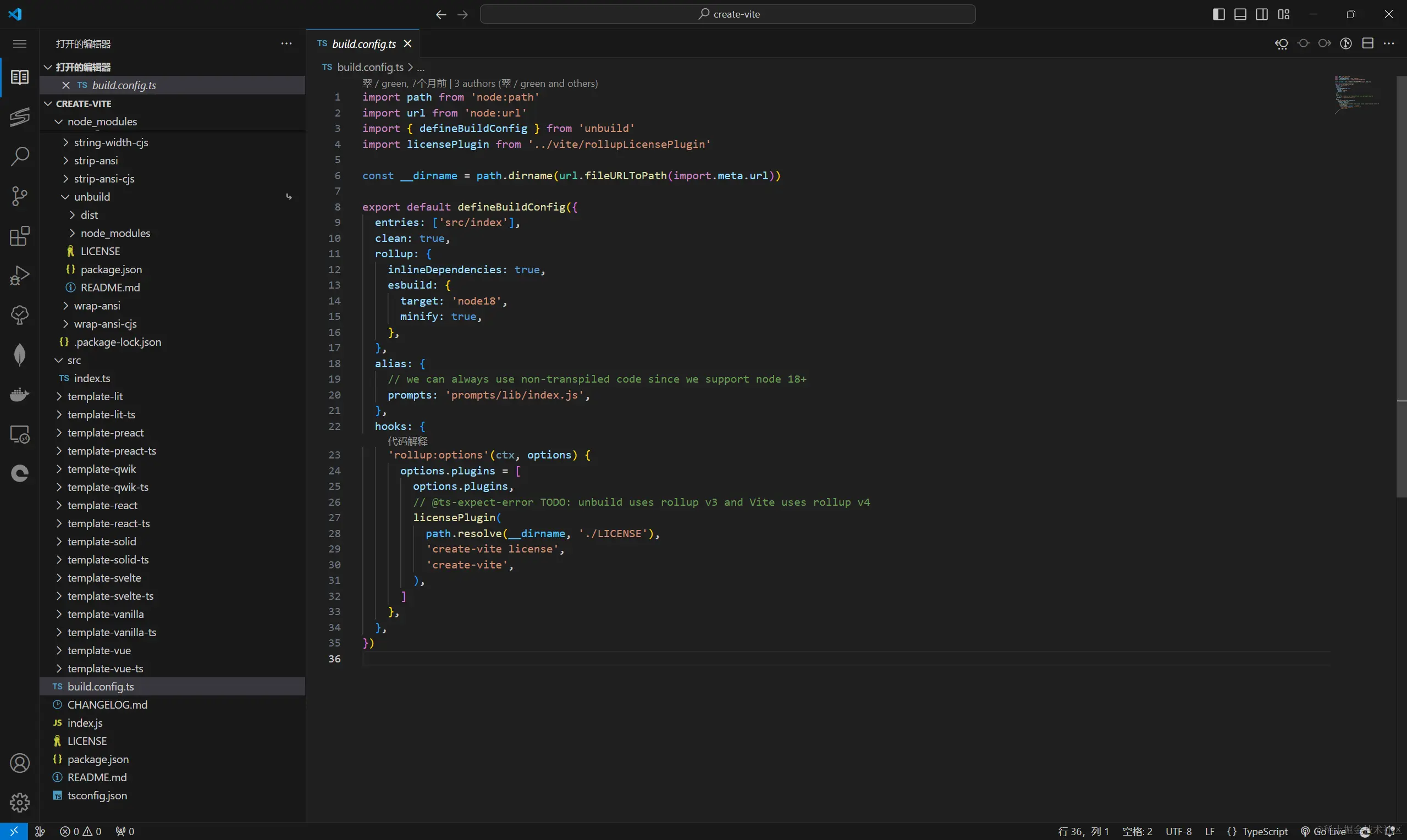This screenshot has height=840, width=1407.
Task: Open the application hamburger menu
Action: [20, 43]
